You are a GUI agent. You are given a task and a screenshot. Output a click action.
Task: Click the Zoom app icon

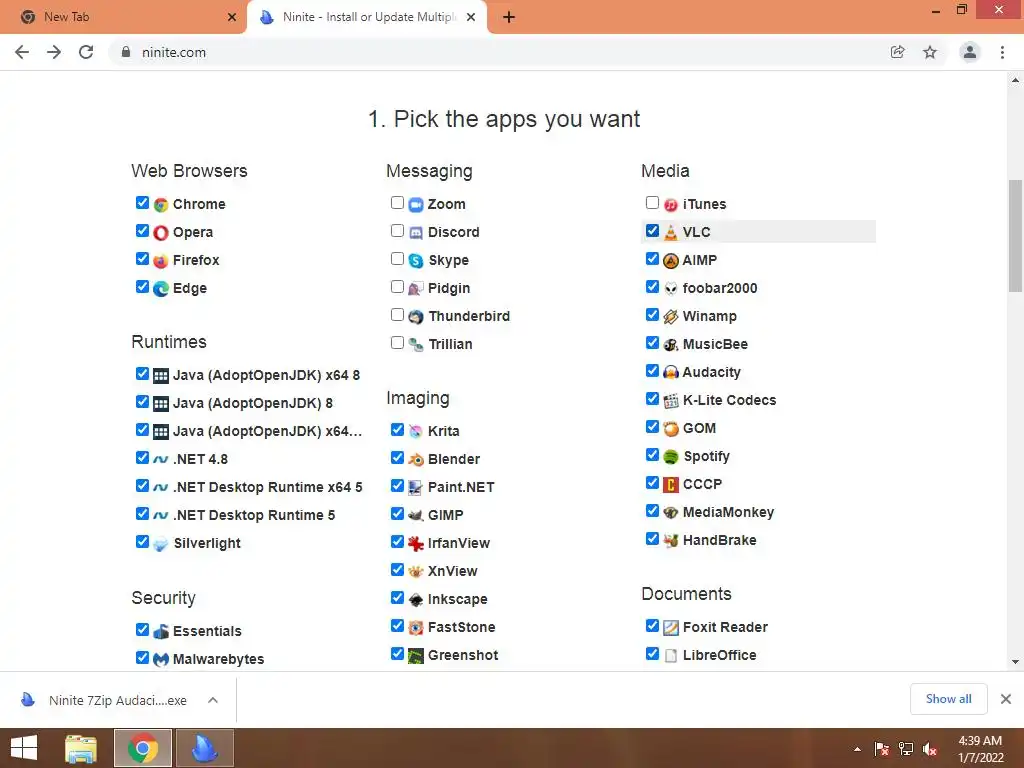416,204
